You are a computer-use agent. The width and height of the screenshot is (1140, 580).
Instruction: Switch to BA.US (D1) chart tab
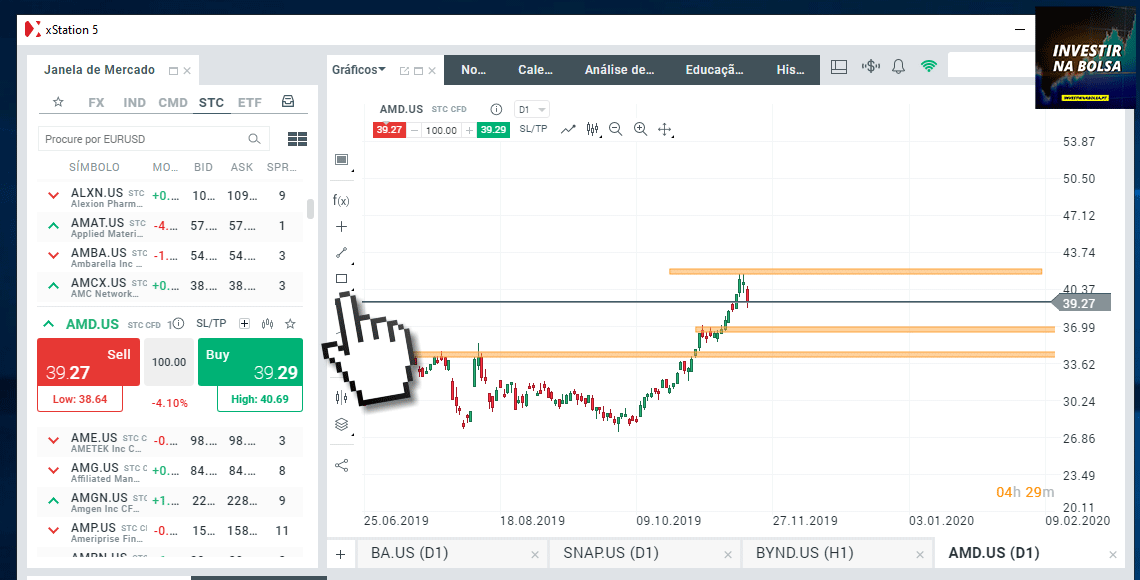click(449, 553)
